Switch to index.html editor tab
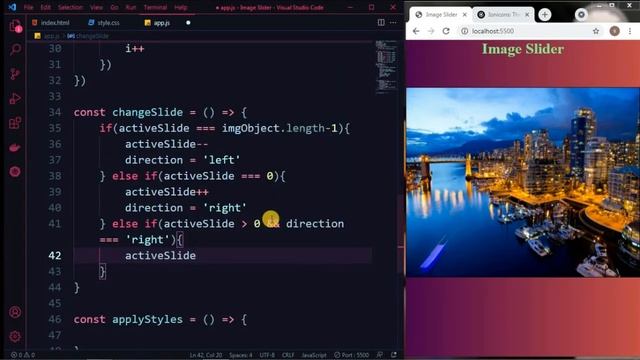The image size is (640, 360). point(51,23)
